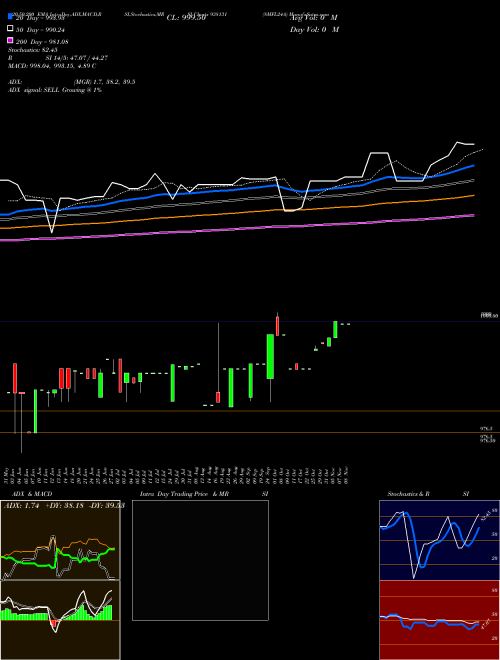Click the 'ADX: 1.74 +DY: 38.18' header text
500x660 pixels.
(x=44, y=506)
